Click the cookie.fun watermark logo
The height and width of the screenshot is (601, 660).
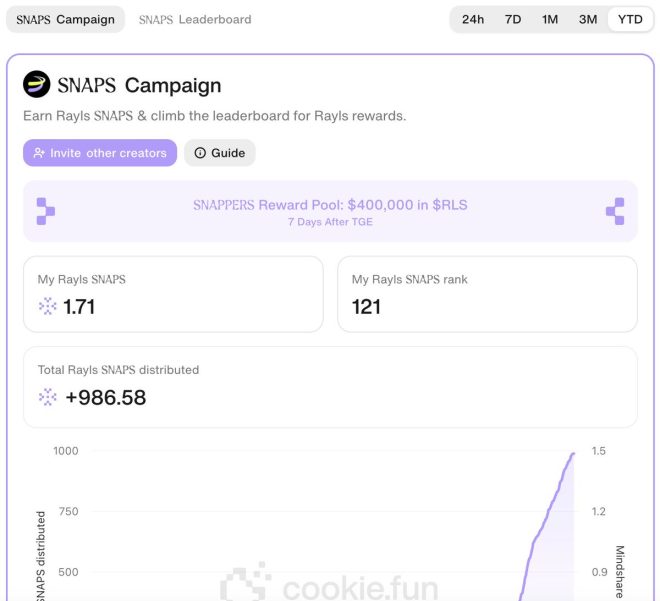pyautogui.click(x=245, y=586)
